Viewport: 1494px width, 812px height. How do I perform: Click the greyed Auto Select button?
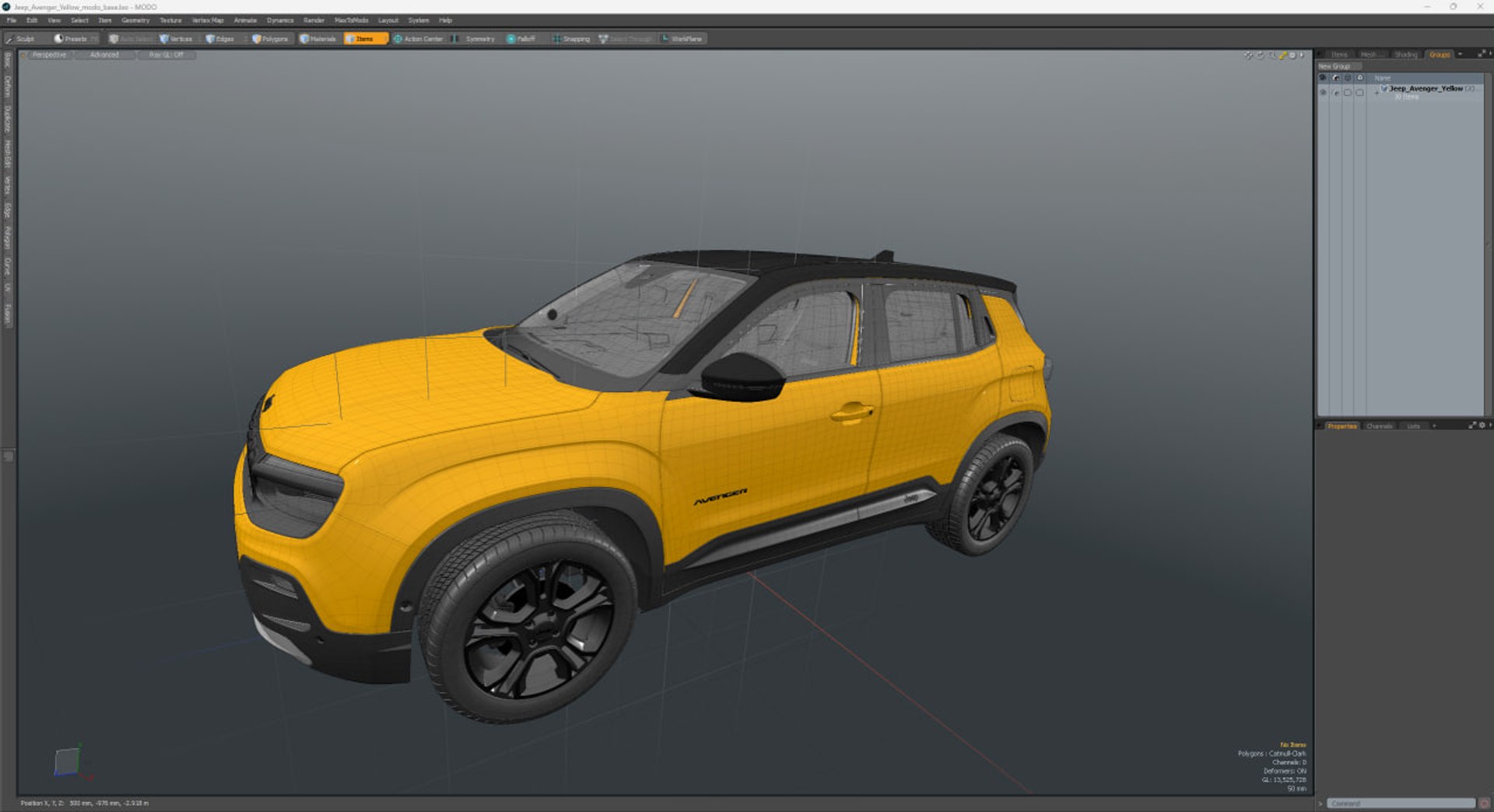point(132,39)
